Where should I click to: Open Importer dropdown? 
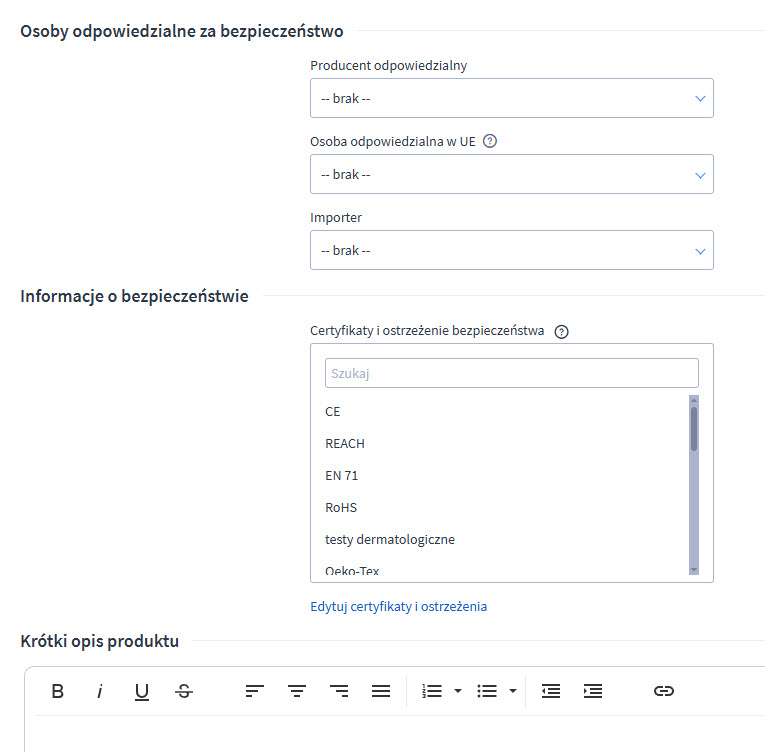click(512, 250)
